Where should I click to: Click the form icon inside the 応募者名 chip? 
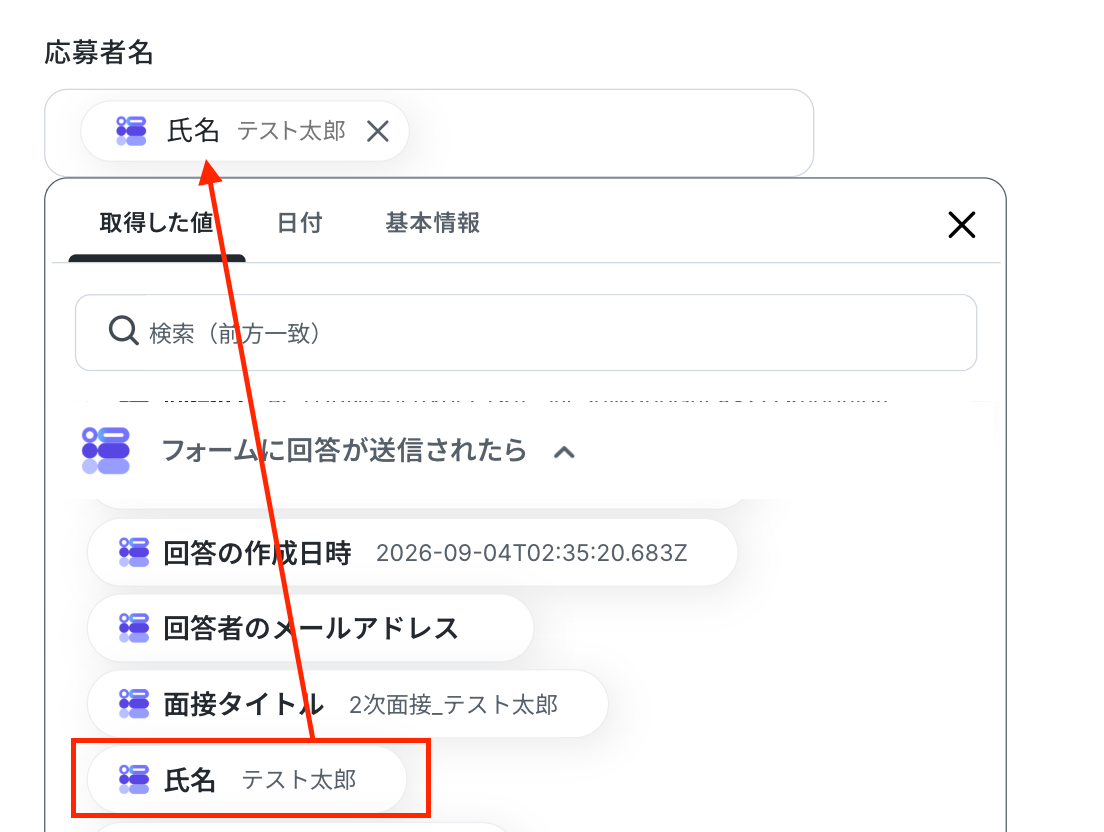pyautogui.click(x=131, y=131)
